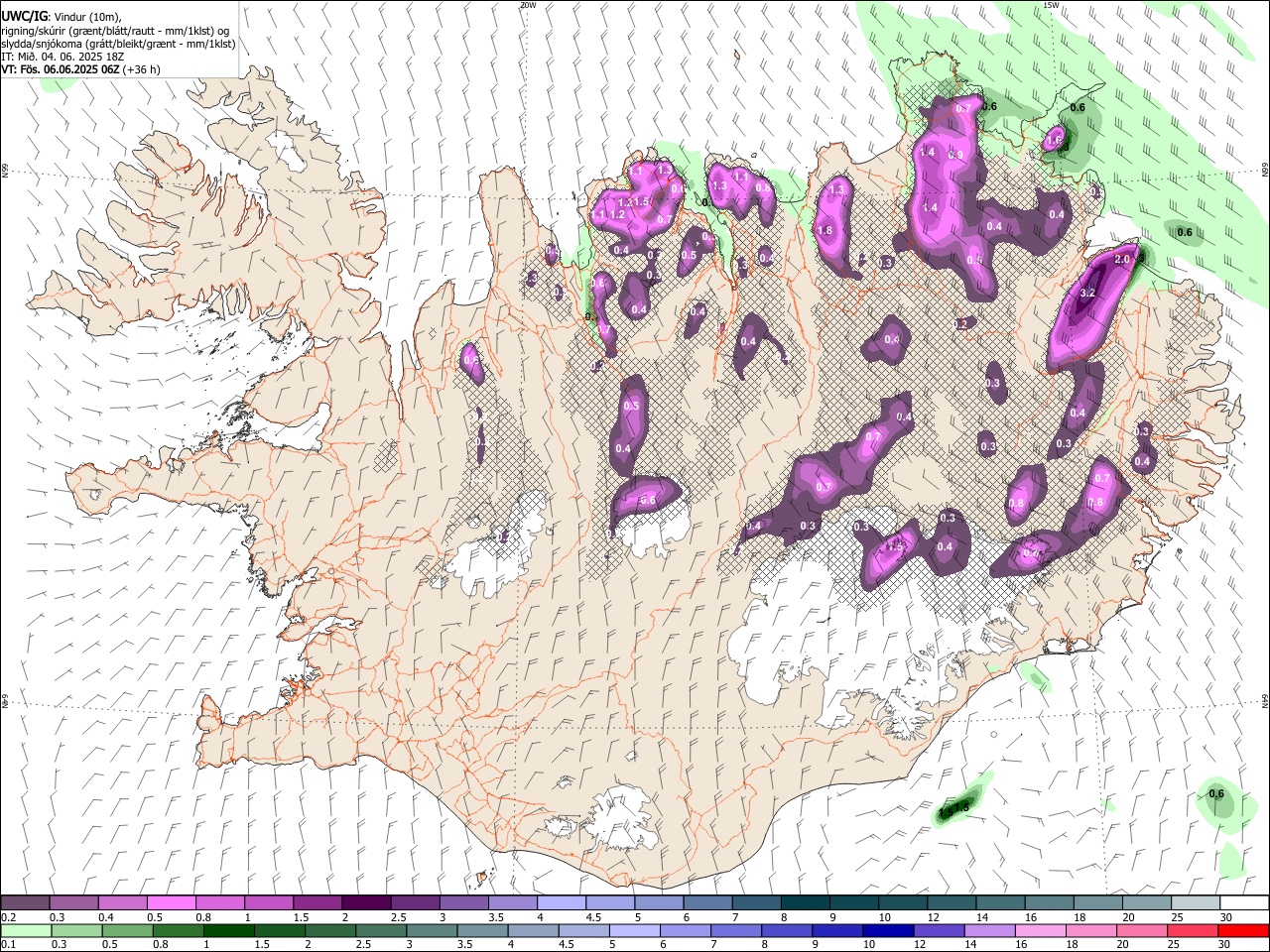1270x952 pixels.
Task: Click the 'UWC/IG: Vindur (10m),' title text
Action: [x=61, y=17]
